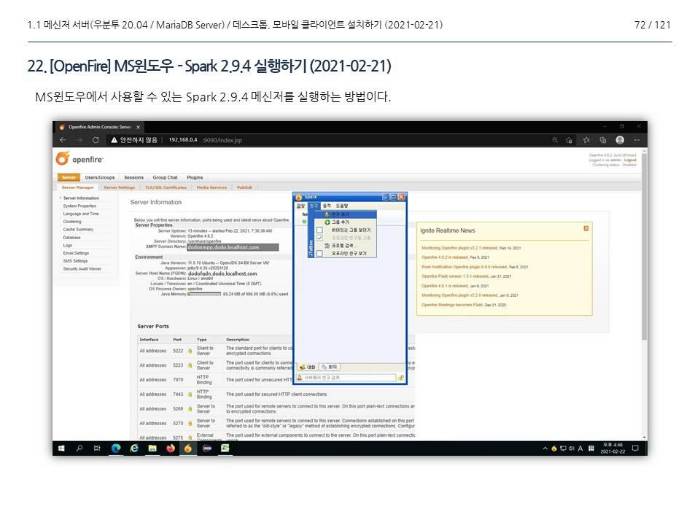Image resolution: width=700 pixels, height=525 pixels.
Task: Switch to Spark app on the taskbar
Action: pyautogui.click(x=188, y=448)
